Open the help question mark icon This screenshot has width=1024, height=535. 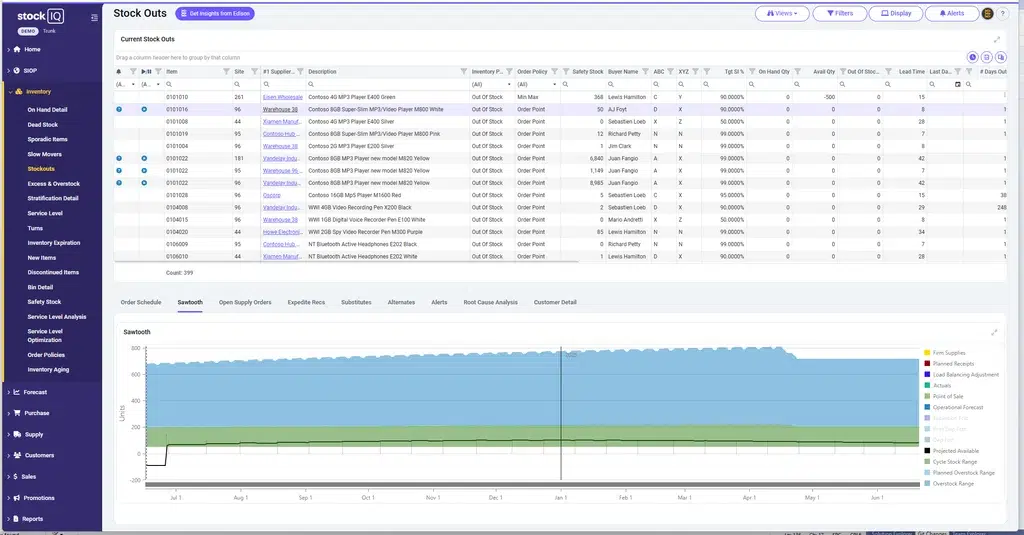tap(1002, 13)
